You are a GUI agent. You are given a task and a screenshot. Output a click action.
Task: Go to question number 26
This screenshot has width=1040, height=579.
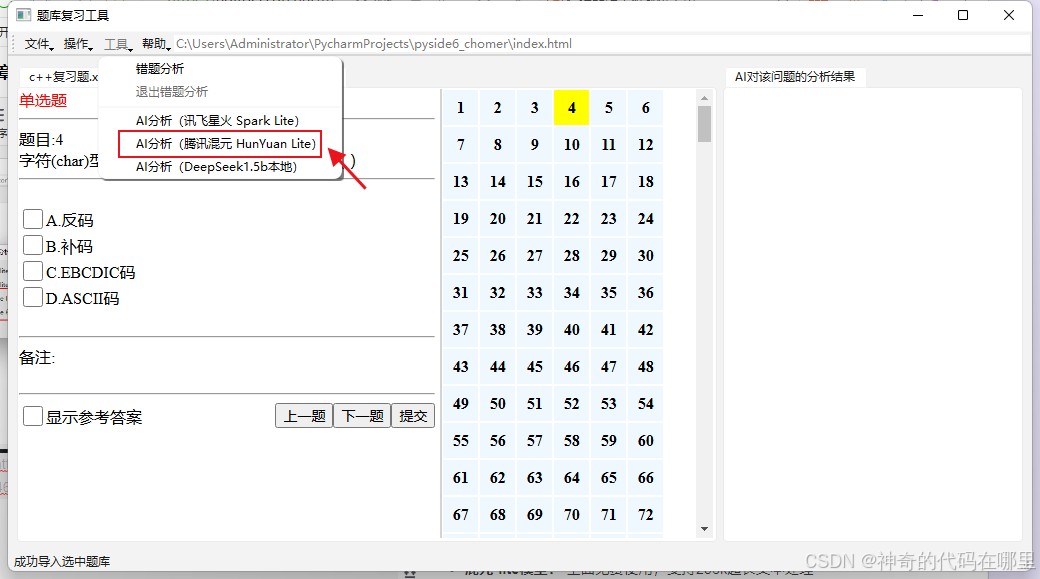pos(497,256)
